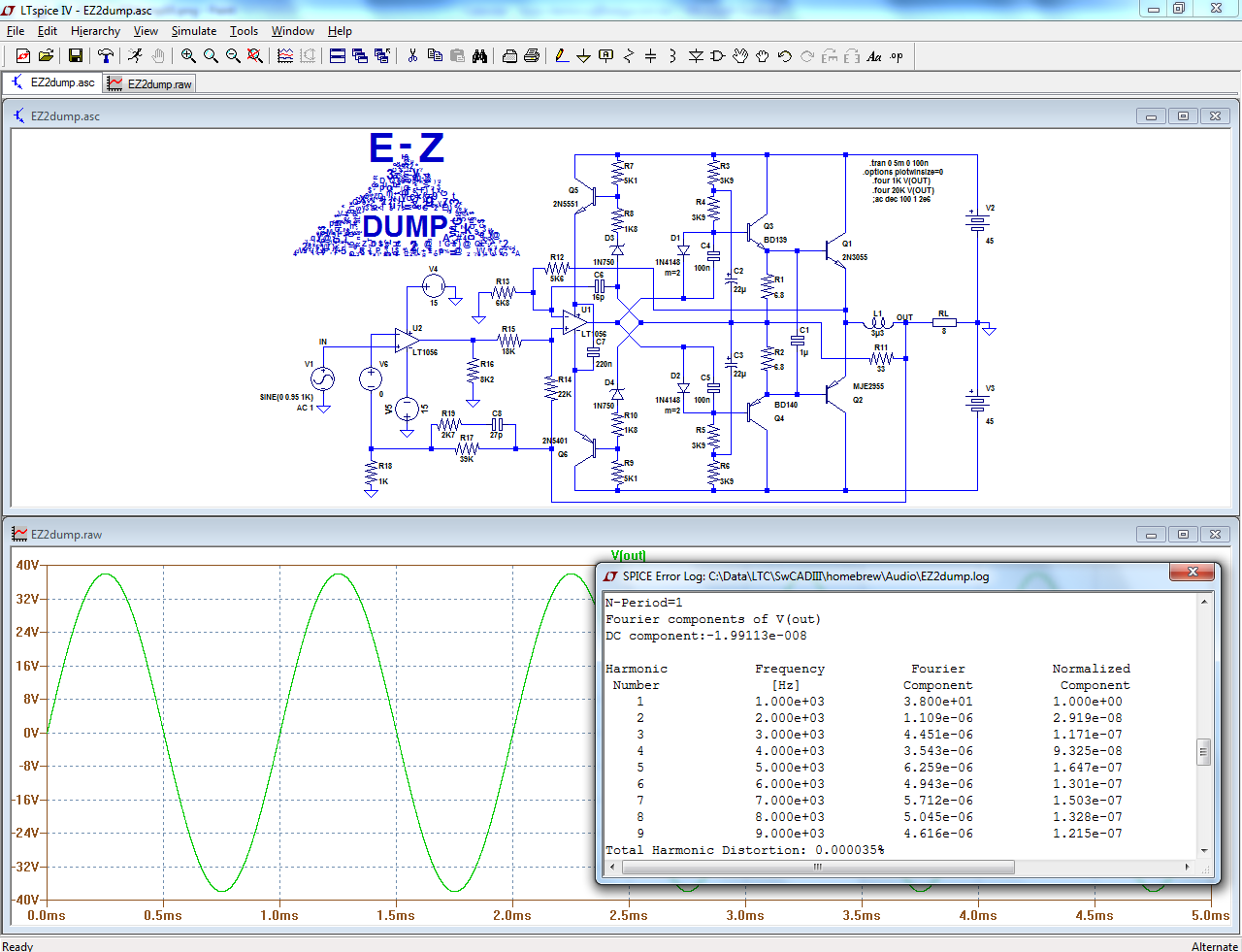Screen dimensions: 1242x952
Task: Click the pick visible traces icon
Action: [285, 56]
